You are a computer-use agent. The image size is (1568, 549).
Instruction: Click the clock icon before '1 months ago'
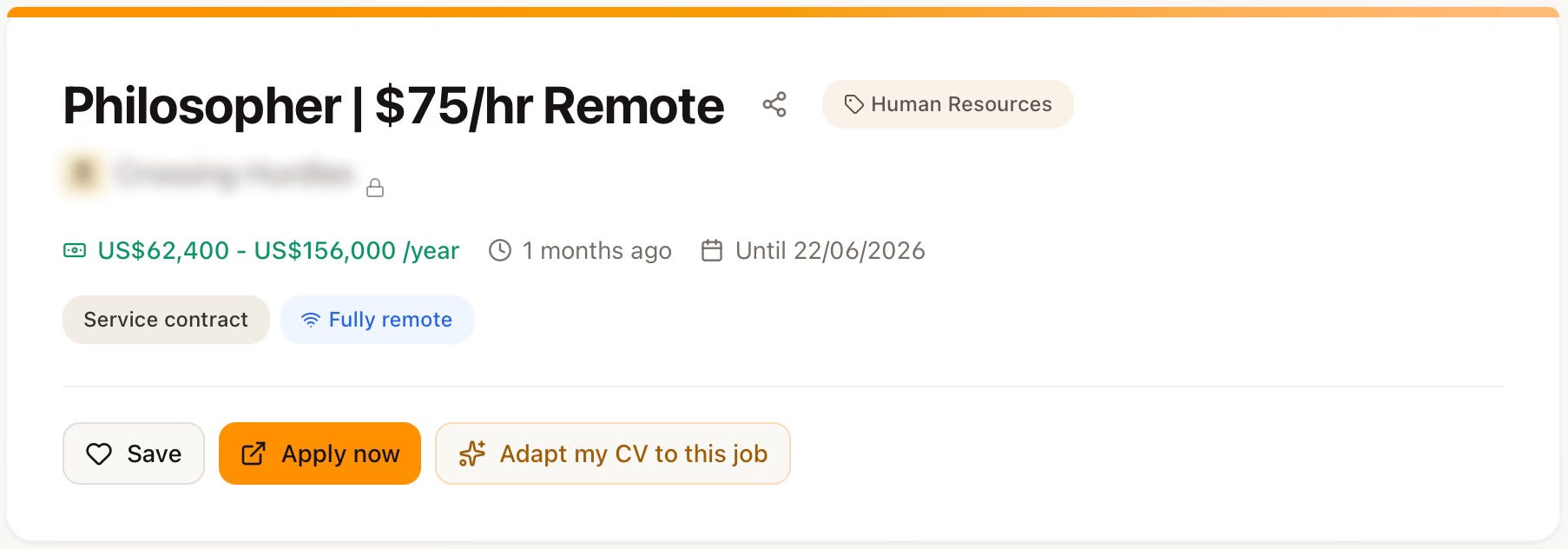500,250
